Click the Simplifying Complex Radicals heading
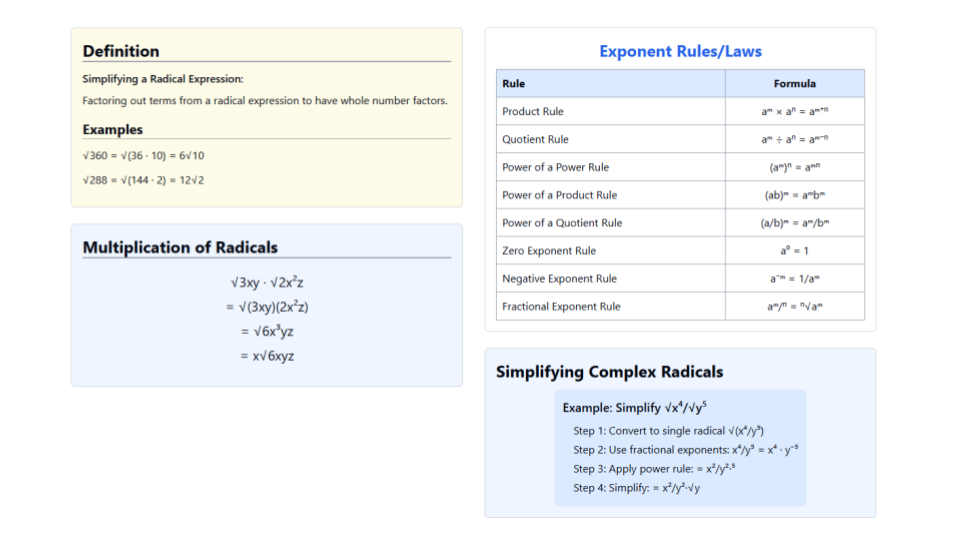This screenshot has width=960, height=540. point(609,372)
